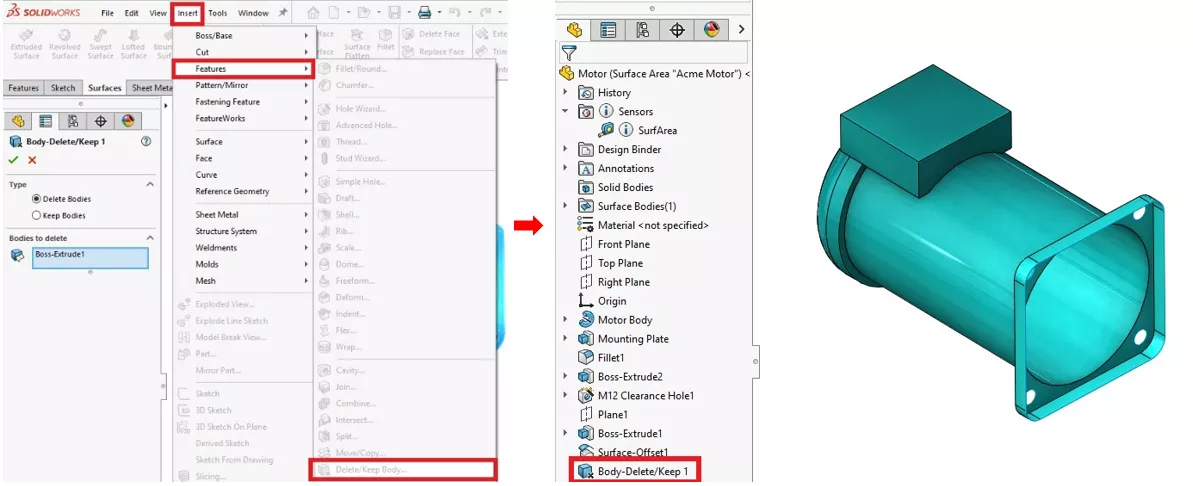Cancel Body-Delete/Keep with red X
1193x486 pixels.
pos(32,160)
